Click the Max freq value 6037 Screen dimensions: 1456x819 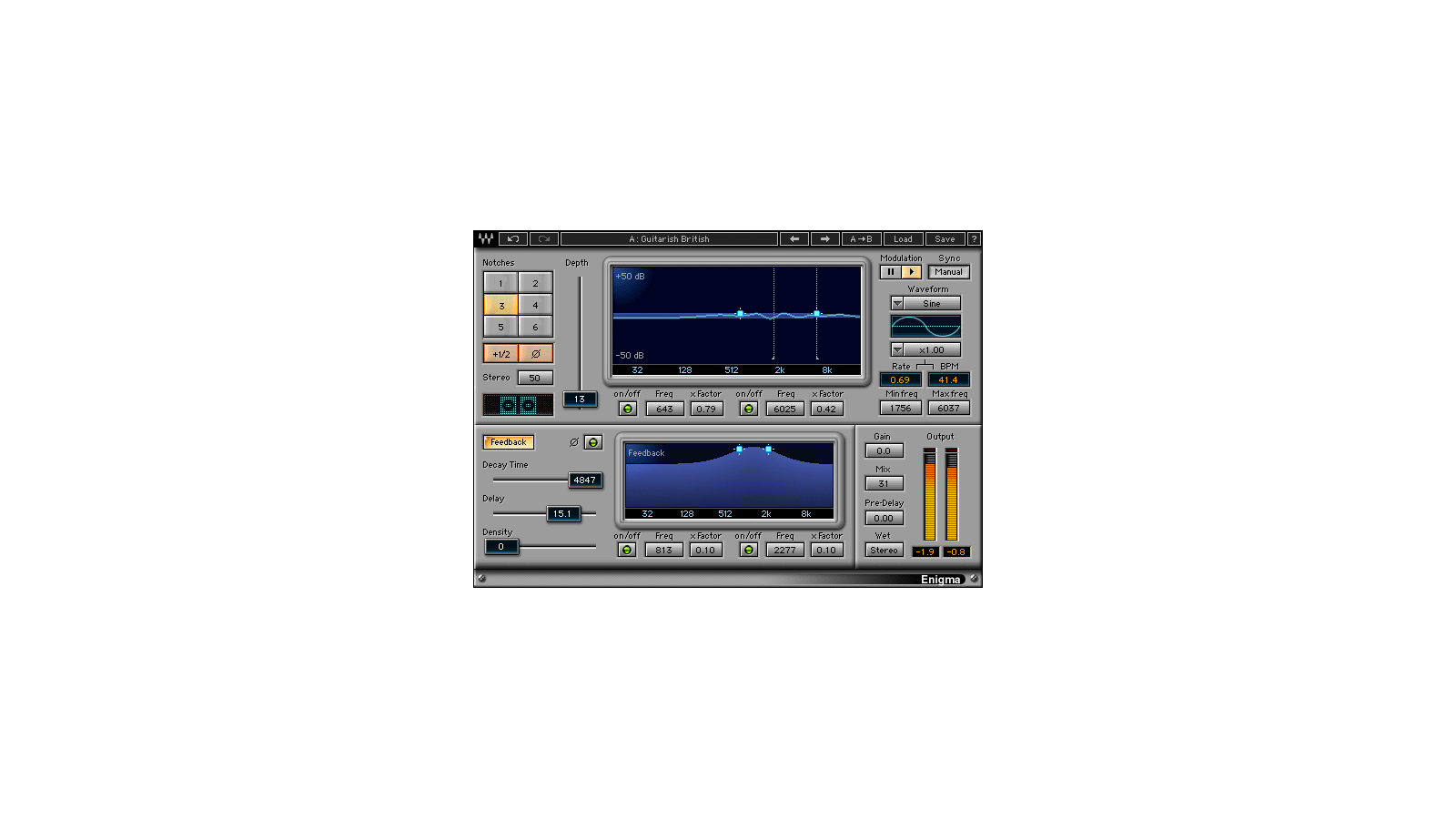[948, 408]
